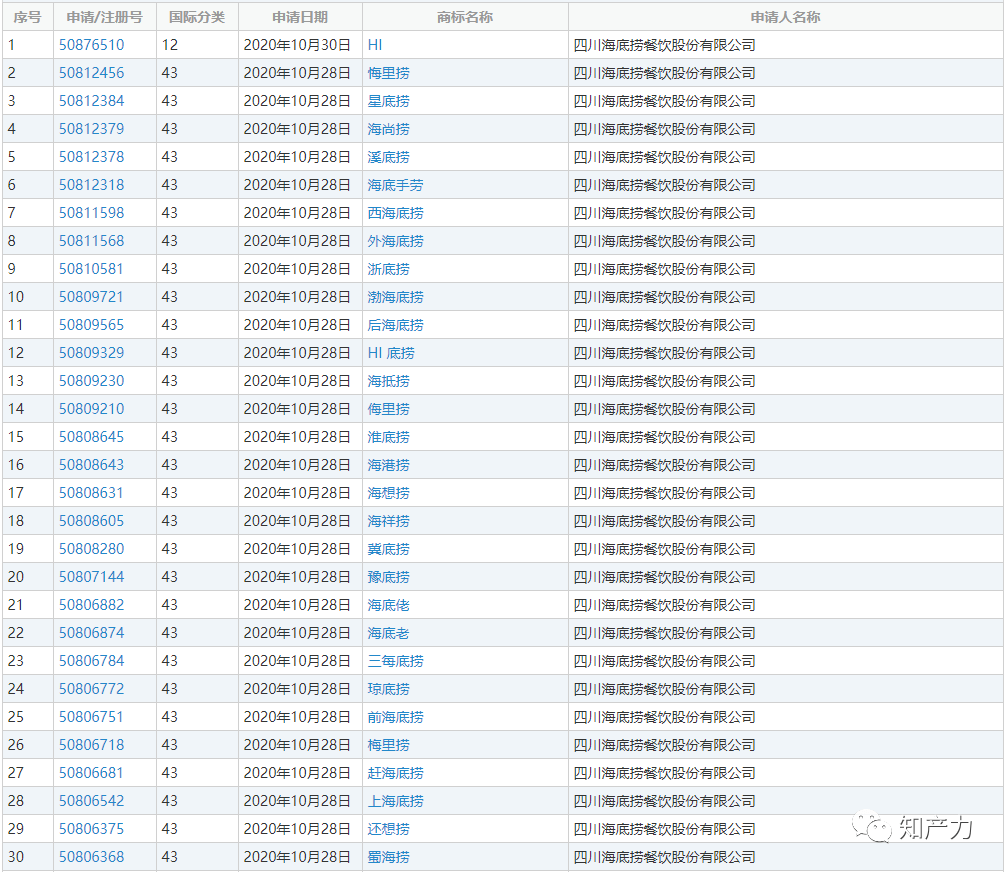Open the 溪底捞 trademark entry
Viewport: 1006px width, 872px height.
[x=389, y=157]
